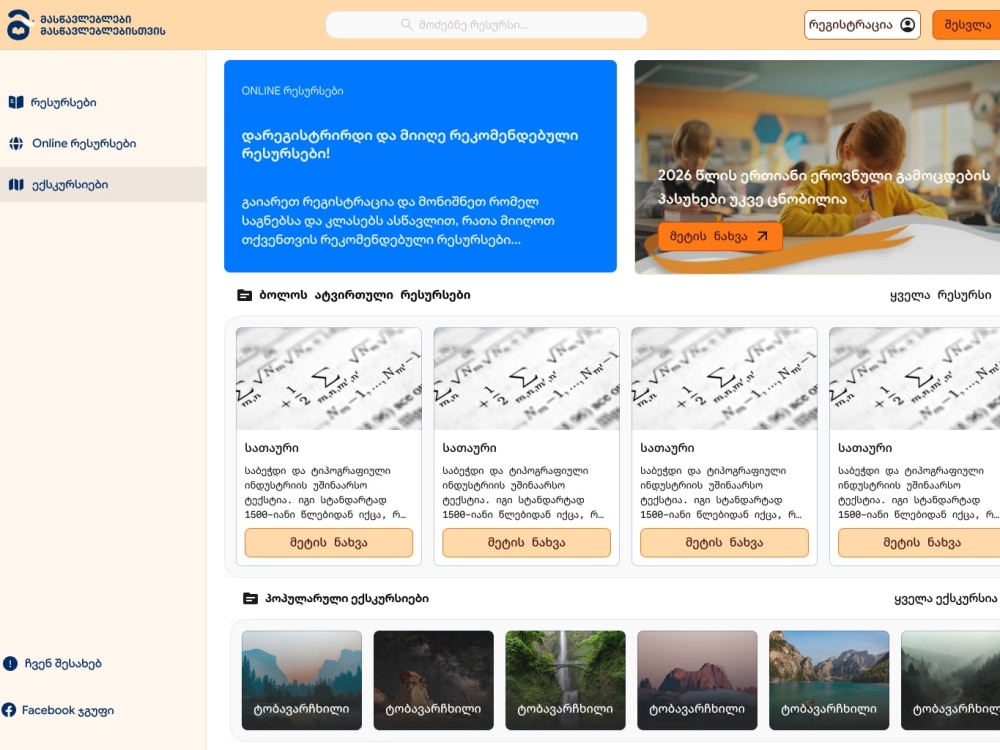Click the first resource card math image
This screenshot has width=1000, height=750.
coord(328,379)
